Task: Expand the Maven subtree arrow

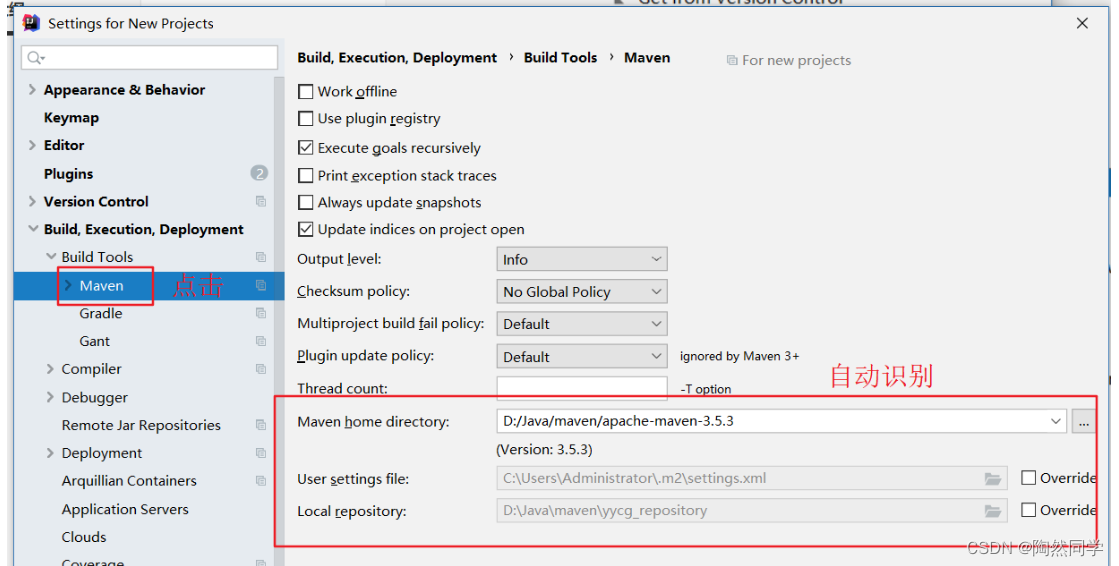Action: (69, 285)
